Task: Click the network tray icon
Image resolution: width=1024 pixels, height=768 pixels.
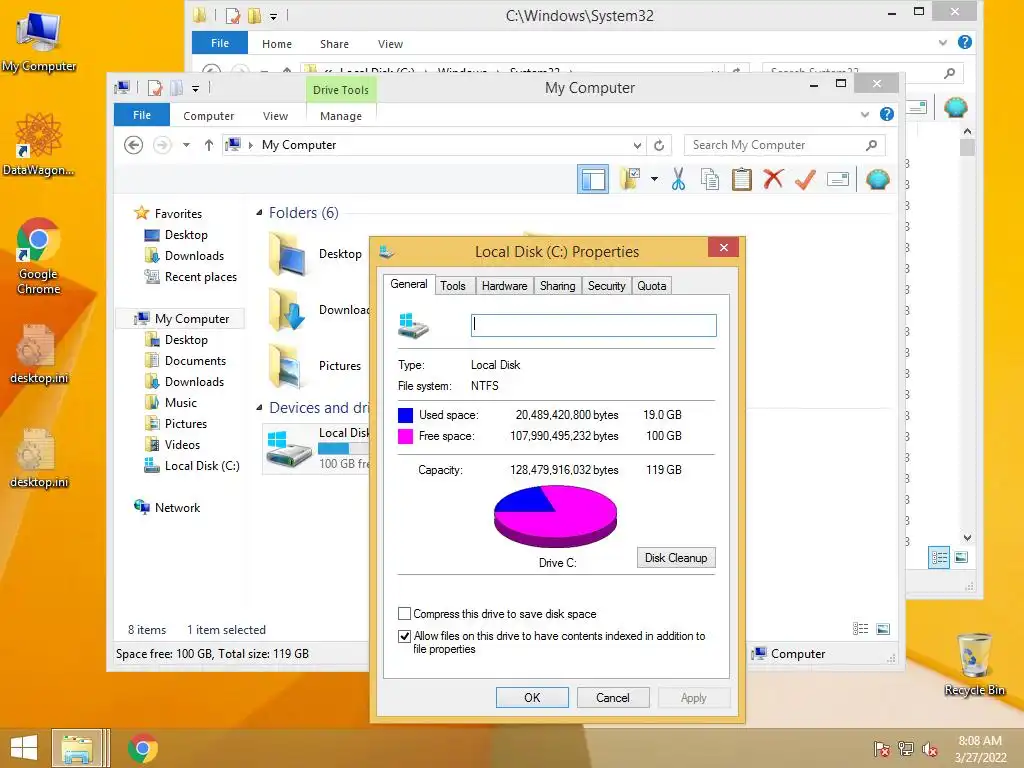Action: pos(906,748)
